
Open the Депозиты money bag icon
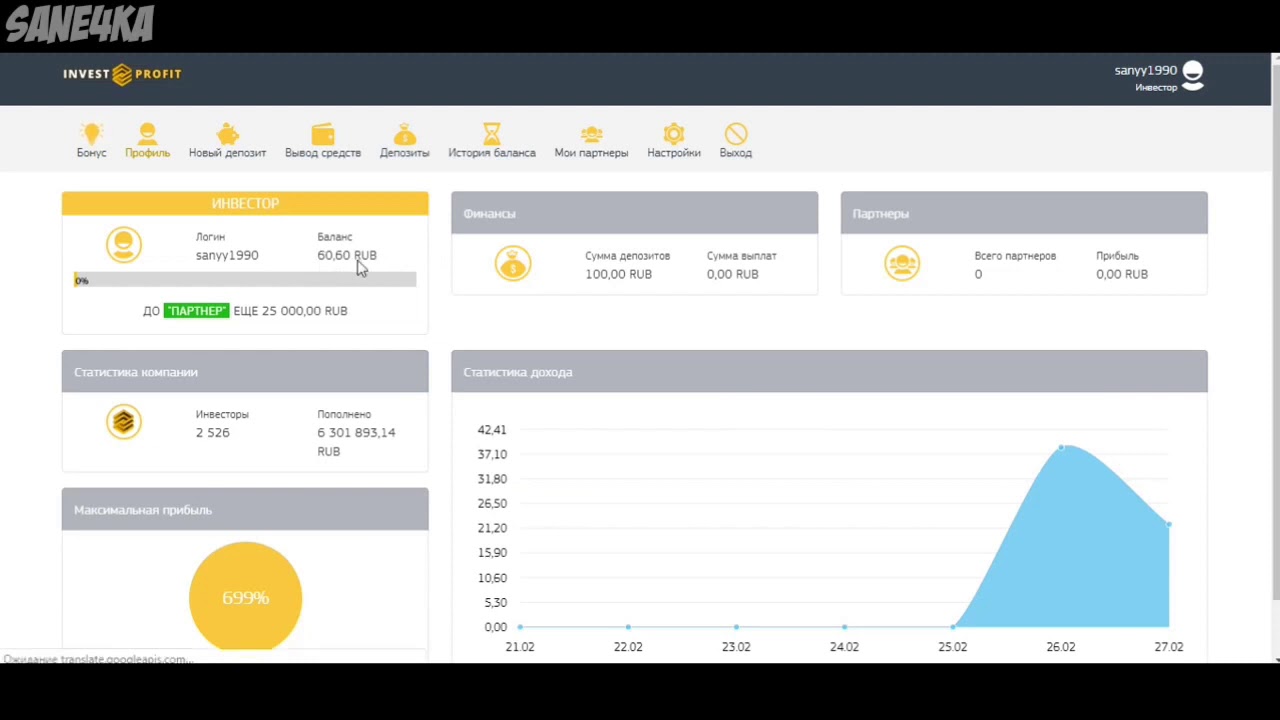tap(404, 133)
